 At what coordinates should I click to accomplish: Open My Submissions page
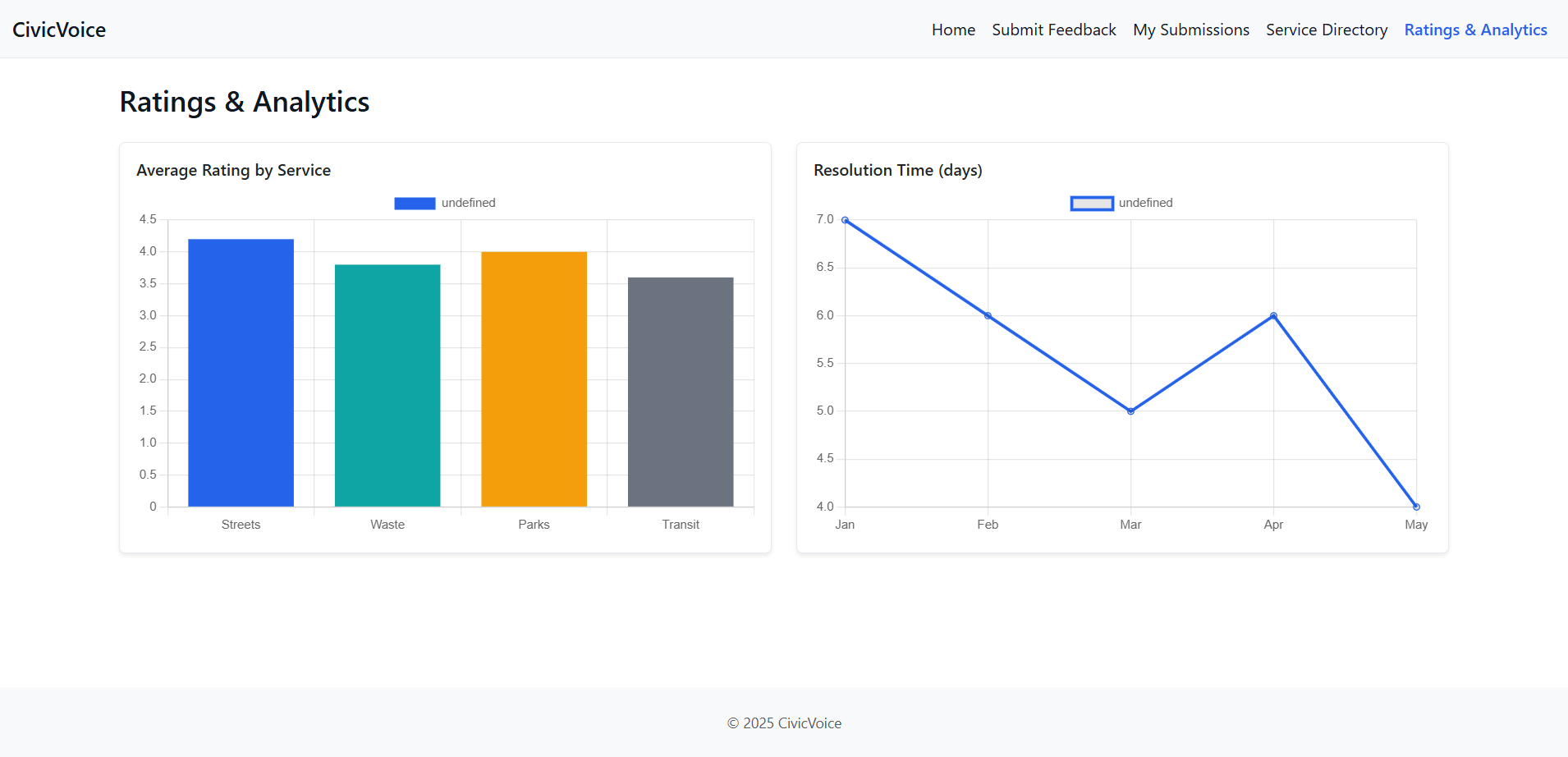click(1190, 30)
